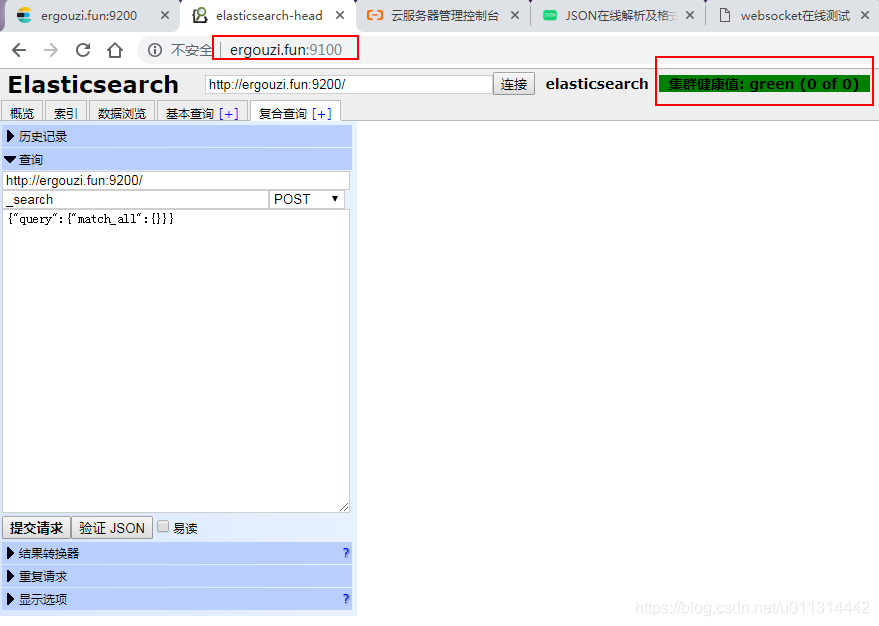Click the 连接 connect button
The image size is (879, 626).
pos(513,84)
